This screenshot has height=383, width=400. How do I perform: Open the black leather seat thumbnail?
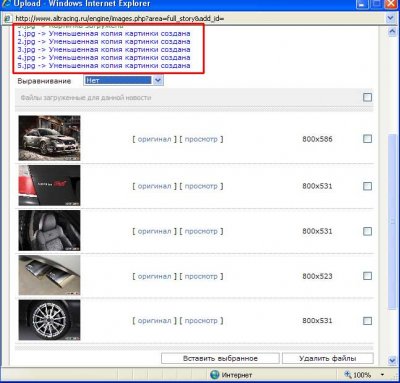[x=49, y=230]
